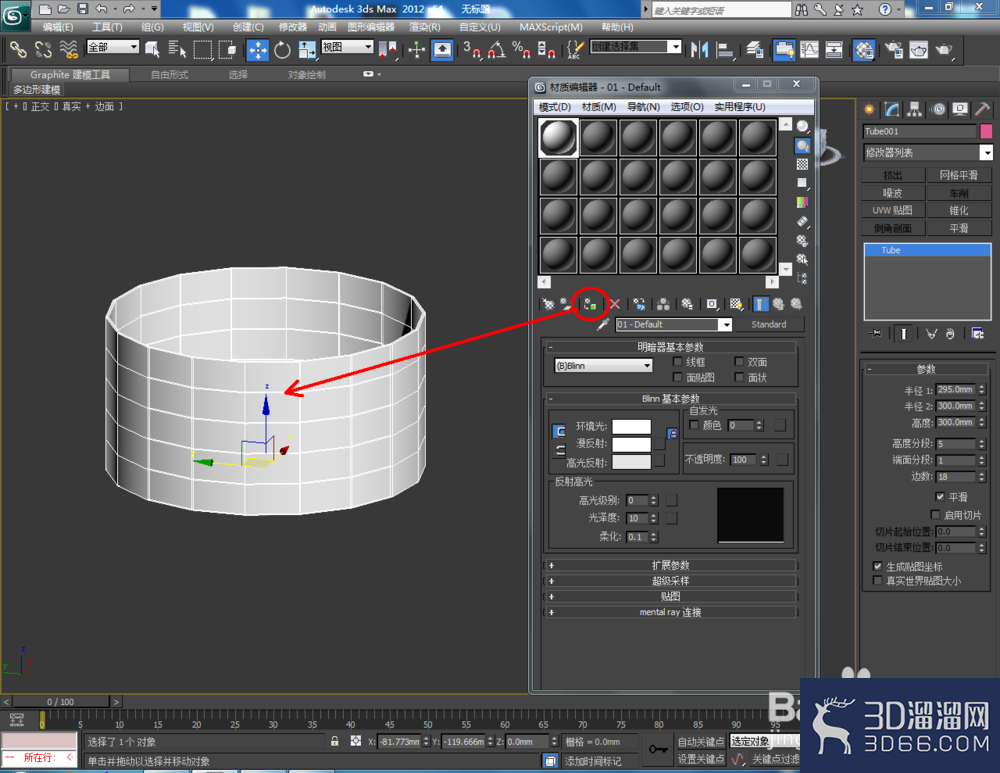The image size is (1000, 773).
Task: Click Select by Name icon
Action: pos(177,50)
